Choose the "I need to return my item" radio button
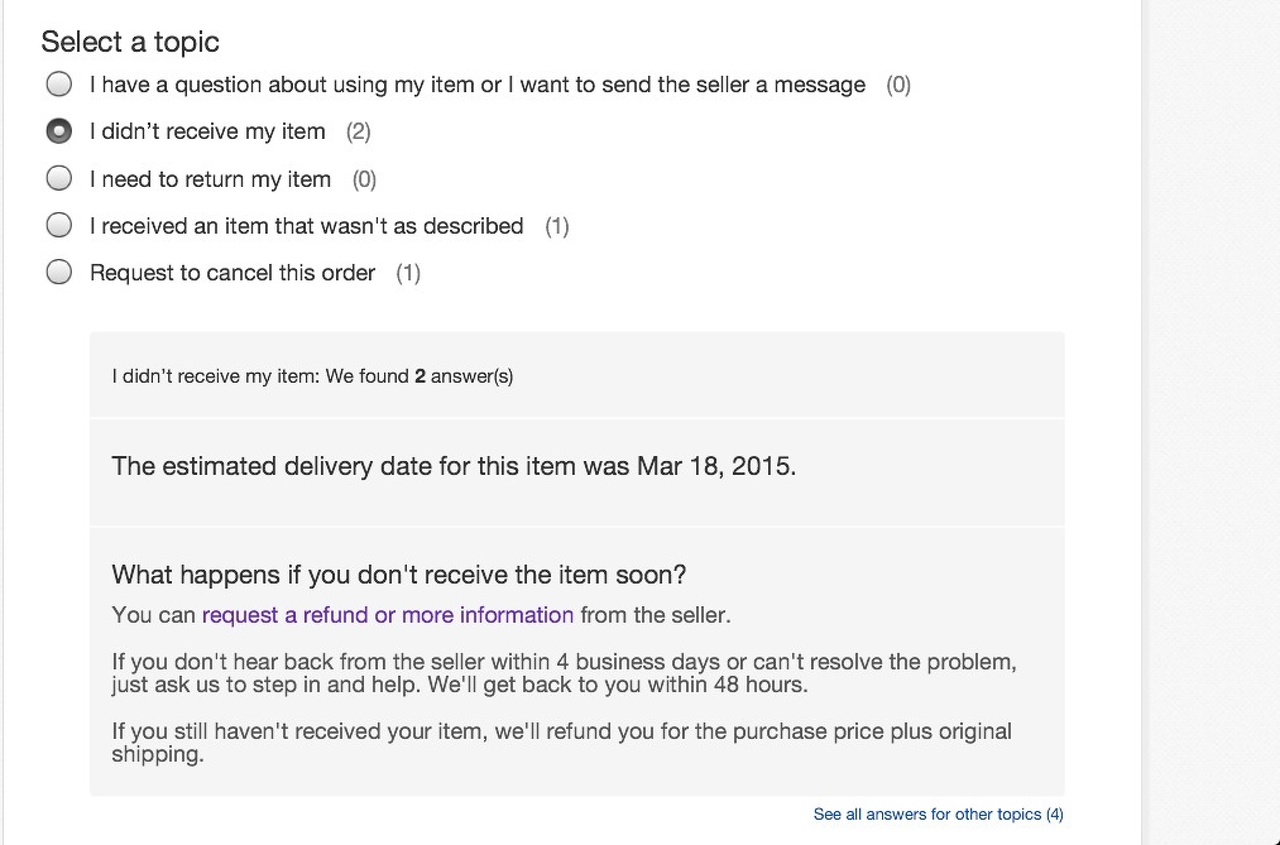The height and width of the screenshot is (845, 1280). (x=59, y=178)
